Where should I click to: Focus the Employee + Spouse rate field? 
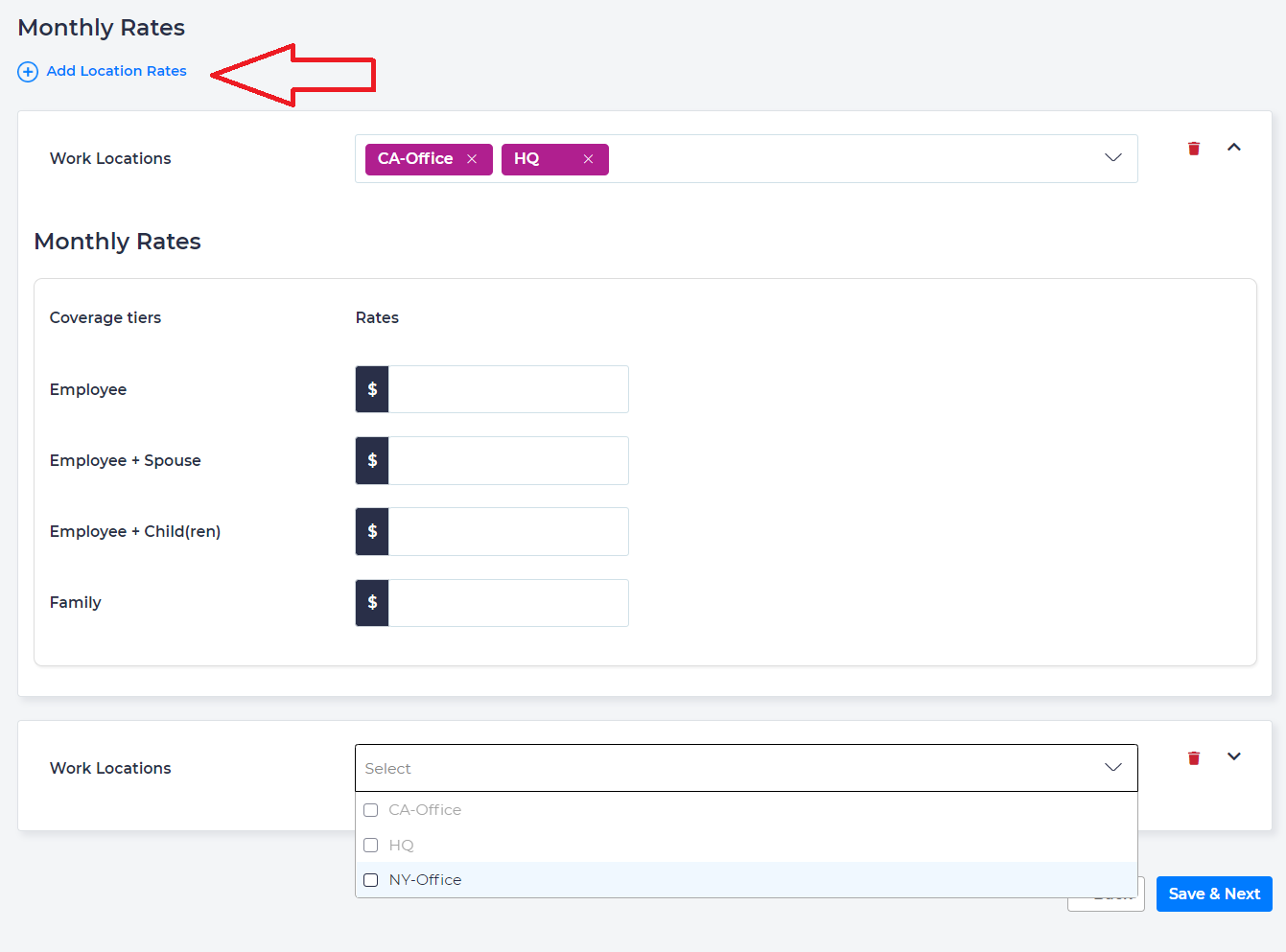(x=507, y=460)
